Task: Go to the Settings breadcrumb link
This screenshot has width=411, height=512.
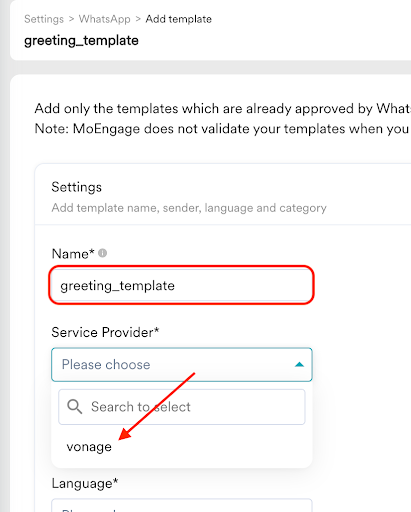Action: tap(44, 19)
